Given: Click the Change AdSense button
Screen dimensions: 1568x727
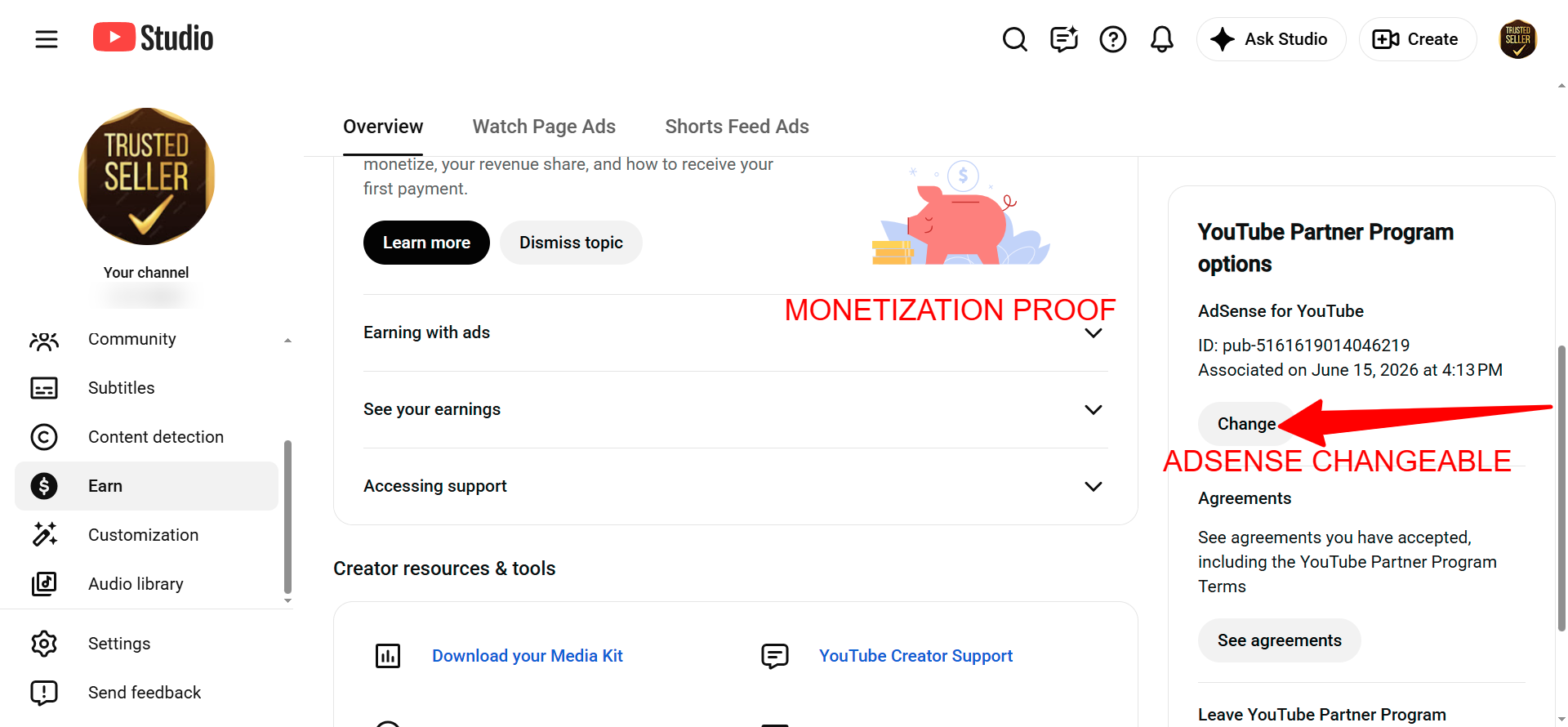Looking at the screenshot, I should tap(1246, 424).
